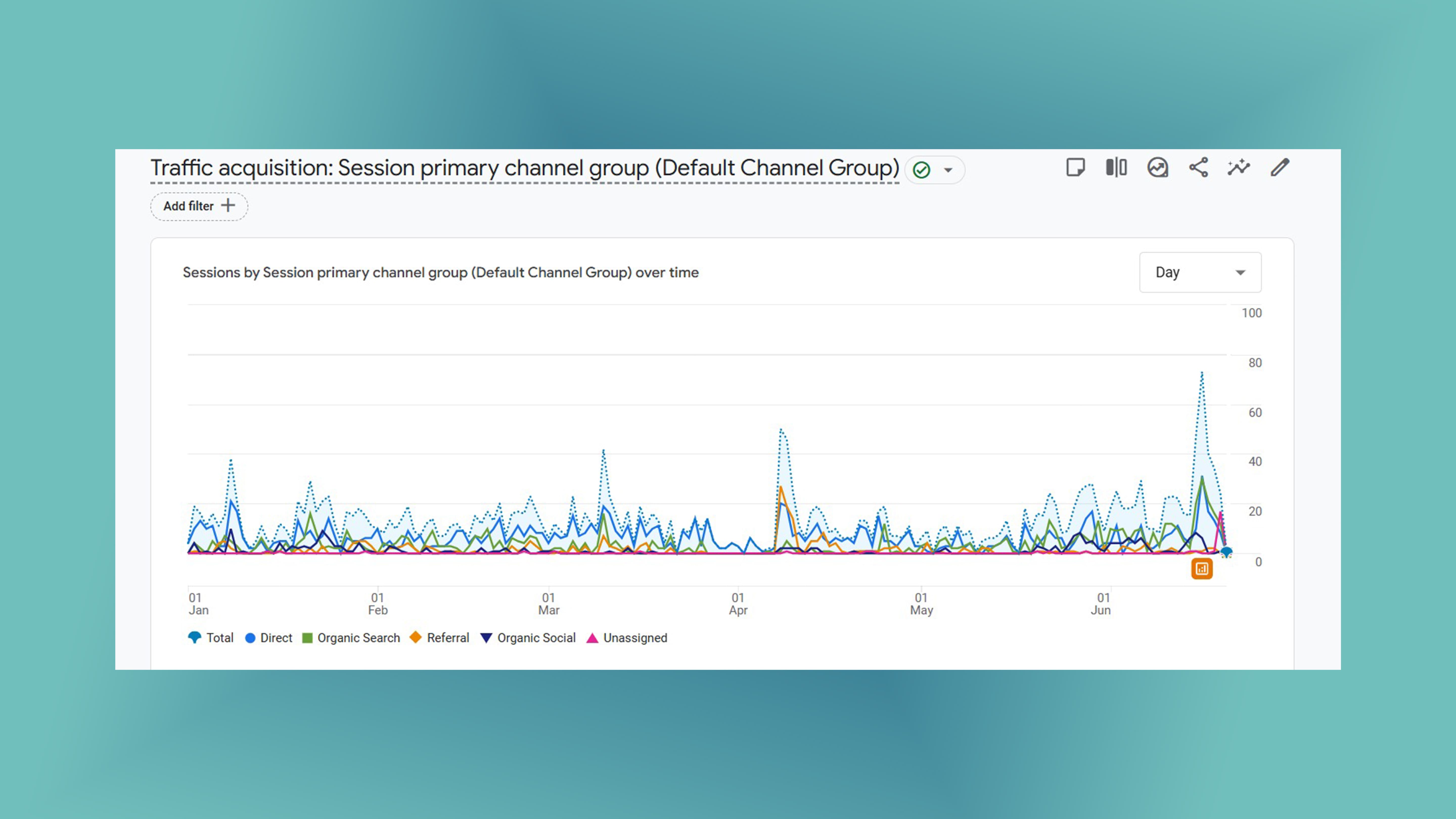Click the '01 May' axis label
The width and height of the screenshot is (1456, 819).
pyautogui.click(x=921, y=604)
